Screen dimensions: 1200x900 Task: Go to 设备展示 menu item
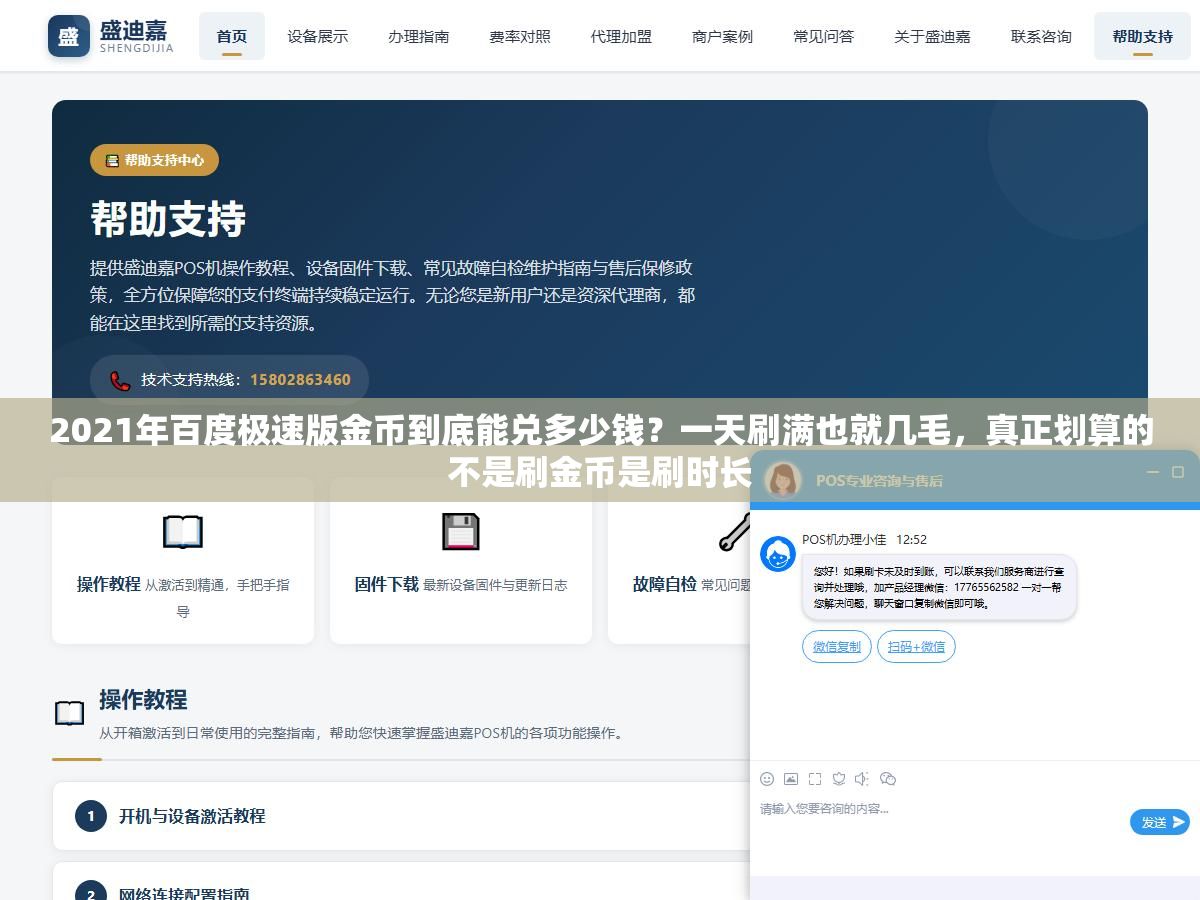click(318, 36)
